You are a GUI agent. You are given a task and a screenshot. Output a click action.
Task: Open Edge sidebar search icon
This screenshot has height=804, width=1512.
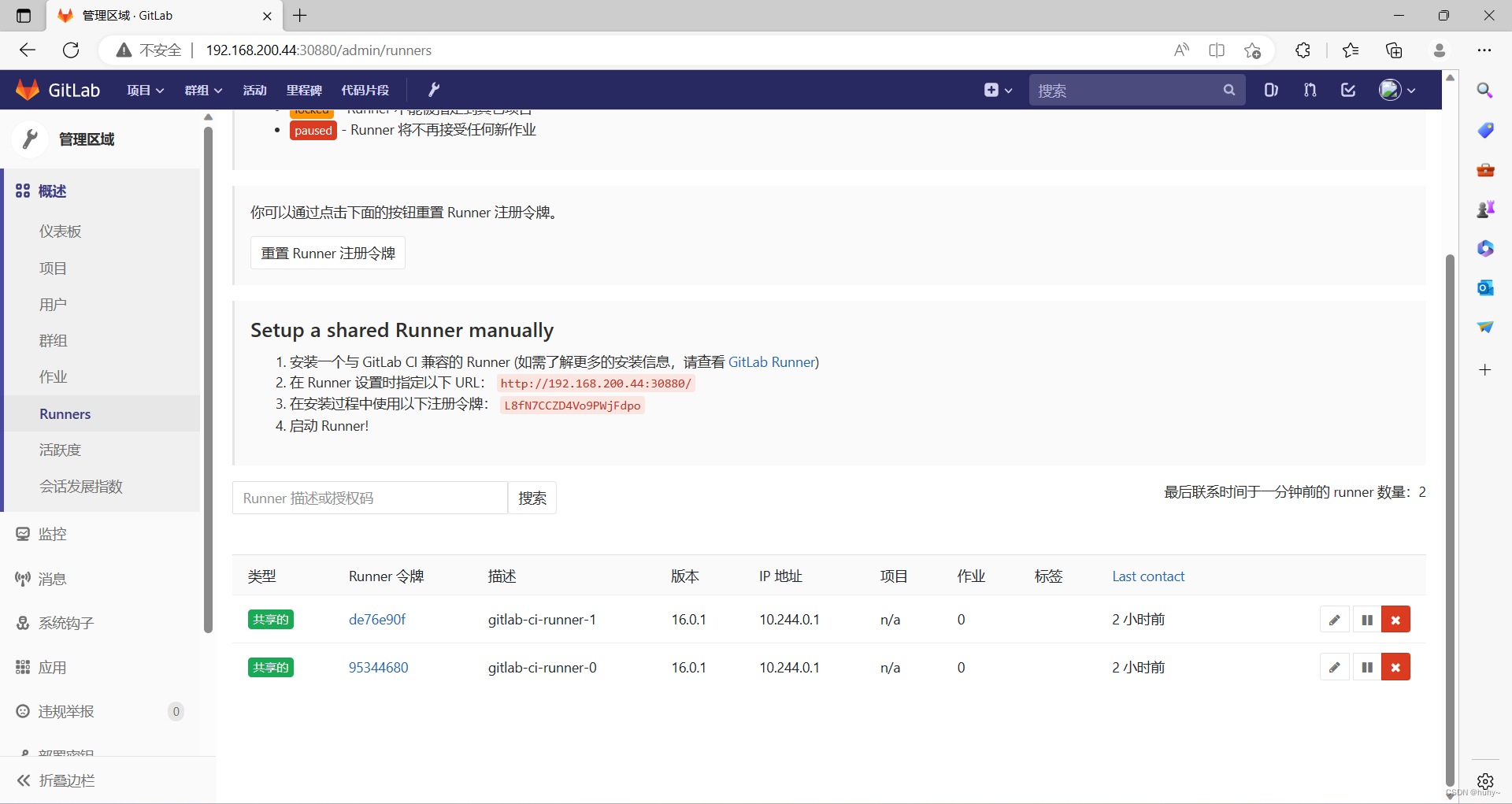[x=1485, y=91]
